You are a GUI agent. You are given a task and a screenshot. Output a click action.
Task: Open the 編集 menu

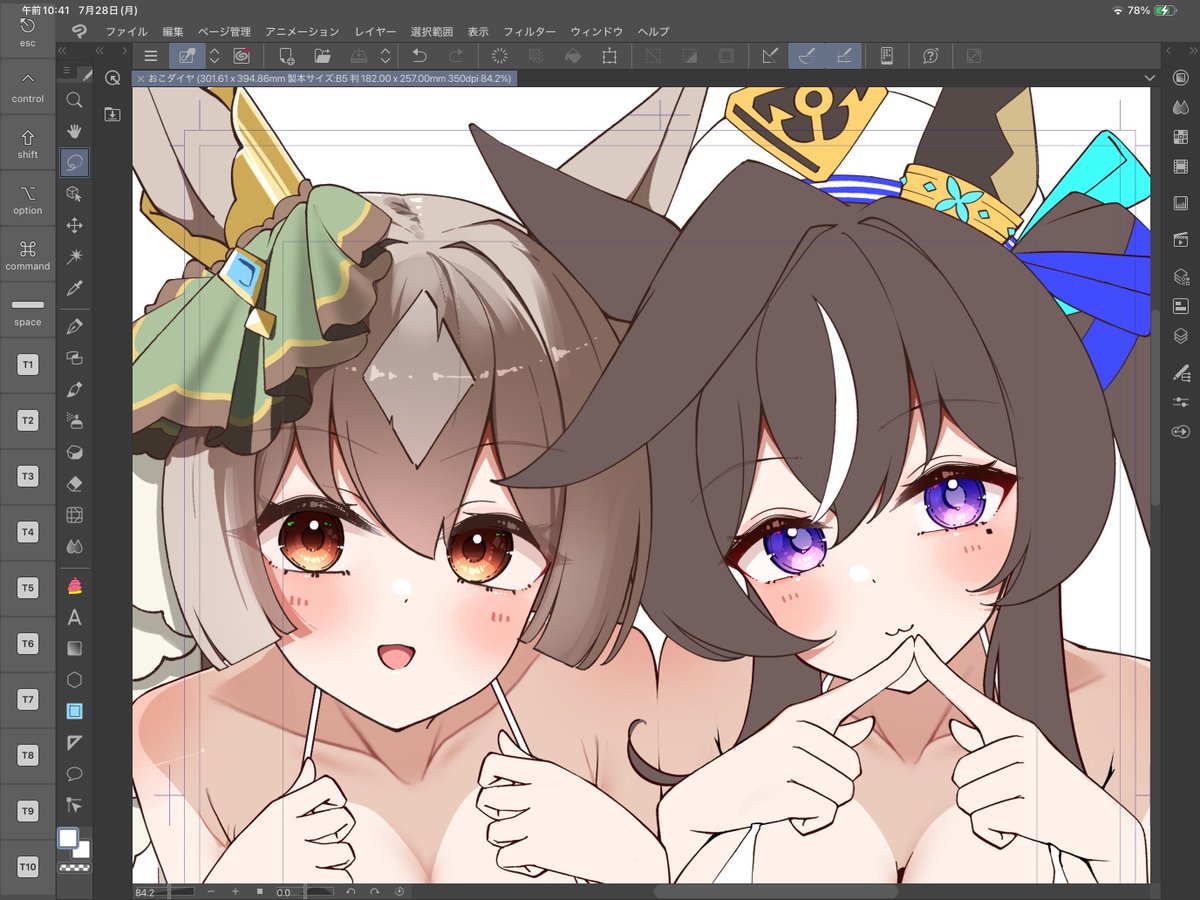(x=173, y=32)
